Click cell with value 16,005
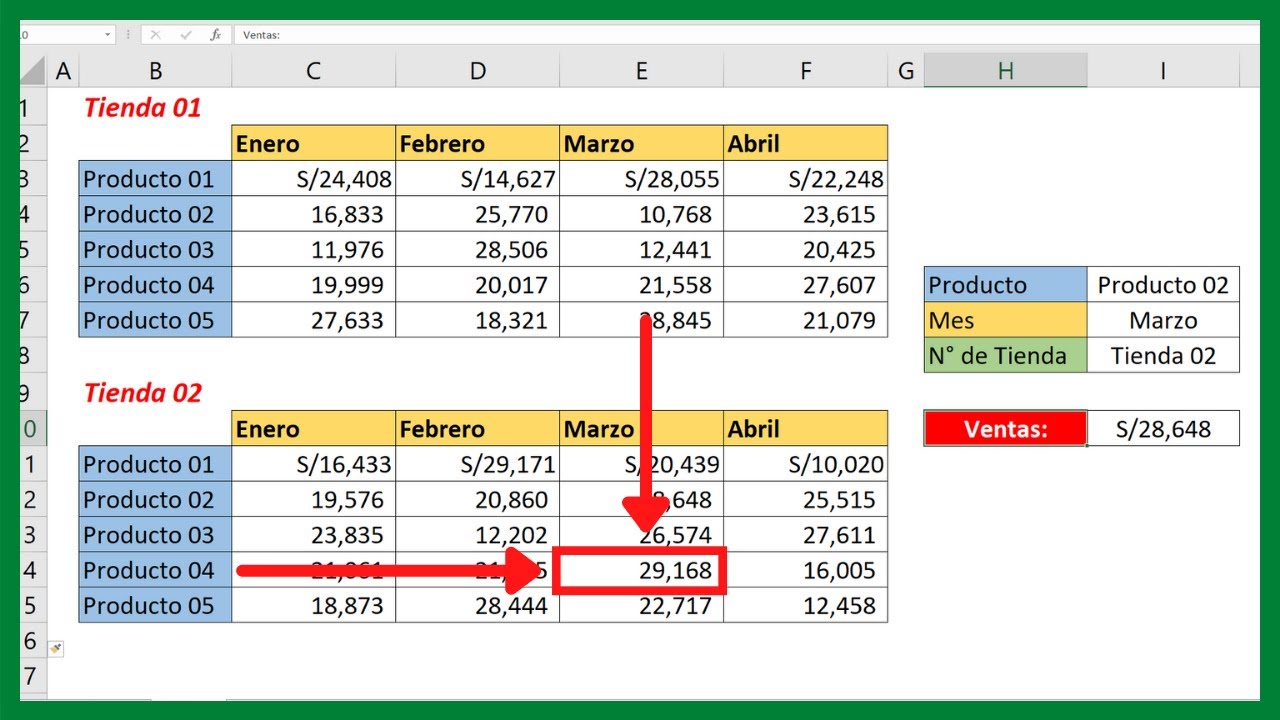 [x=805, y=570]
